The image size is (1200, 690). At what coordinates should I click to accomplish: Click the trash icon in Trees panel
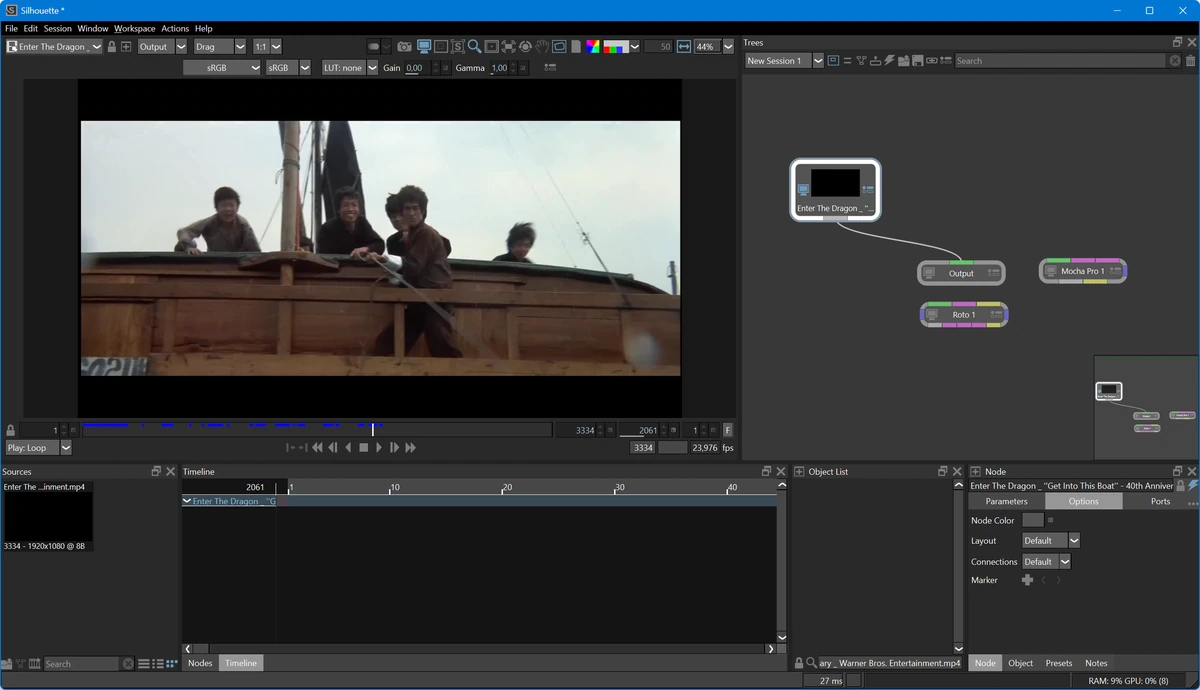tap(1190, 61)
